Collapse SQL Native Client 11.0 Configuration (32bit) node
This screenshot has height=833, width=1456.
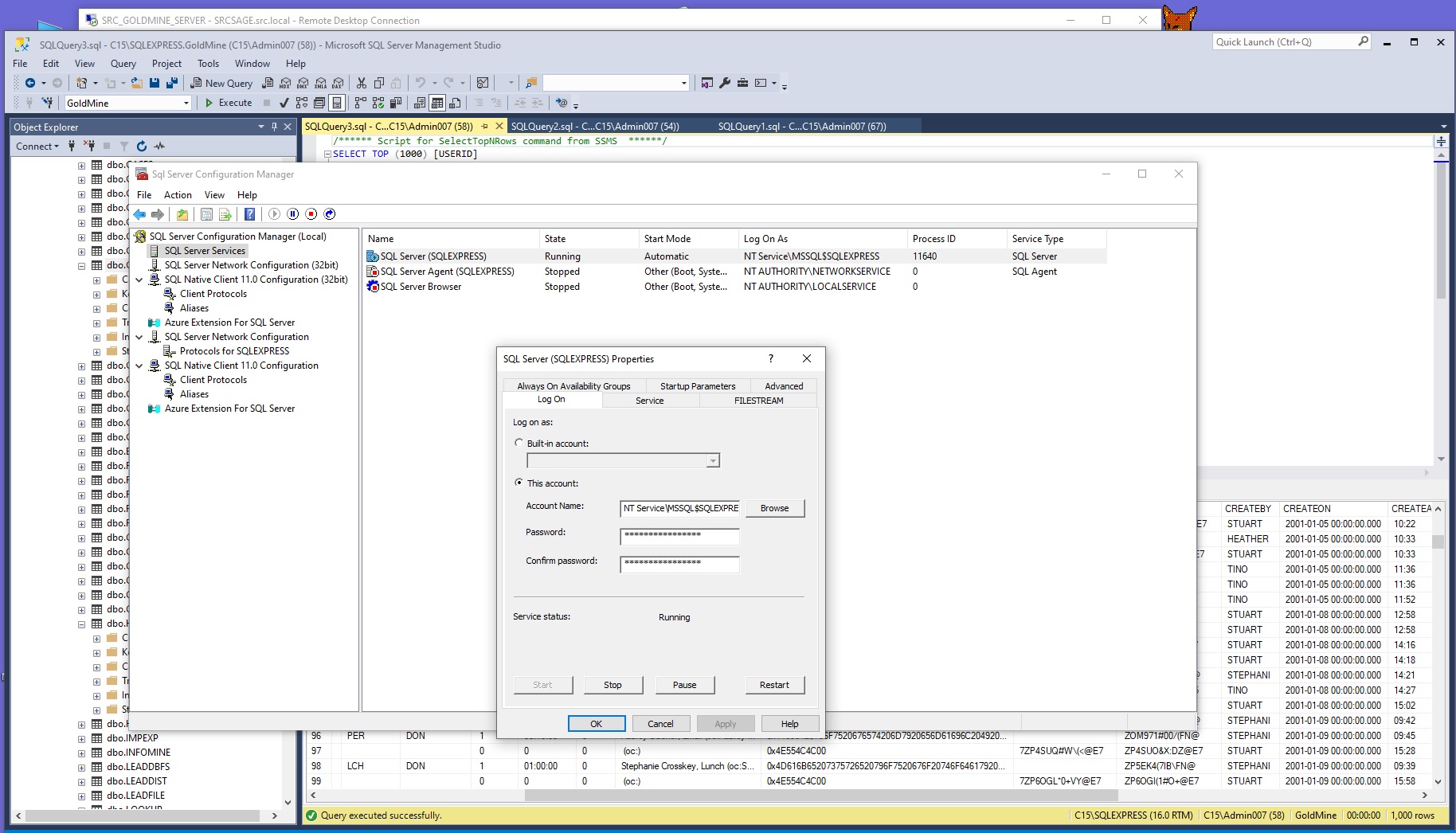[139, 280]
